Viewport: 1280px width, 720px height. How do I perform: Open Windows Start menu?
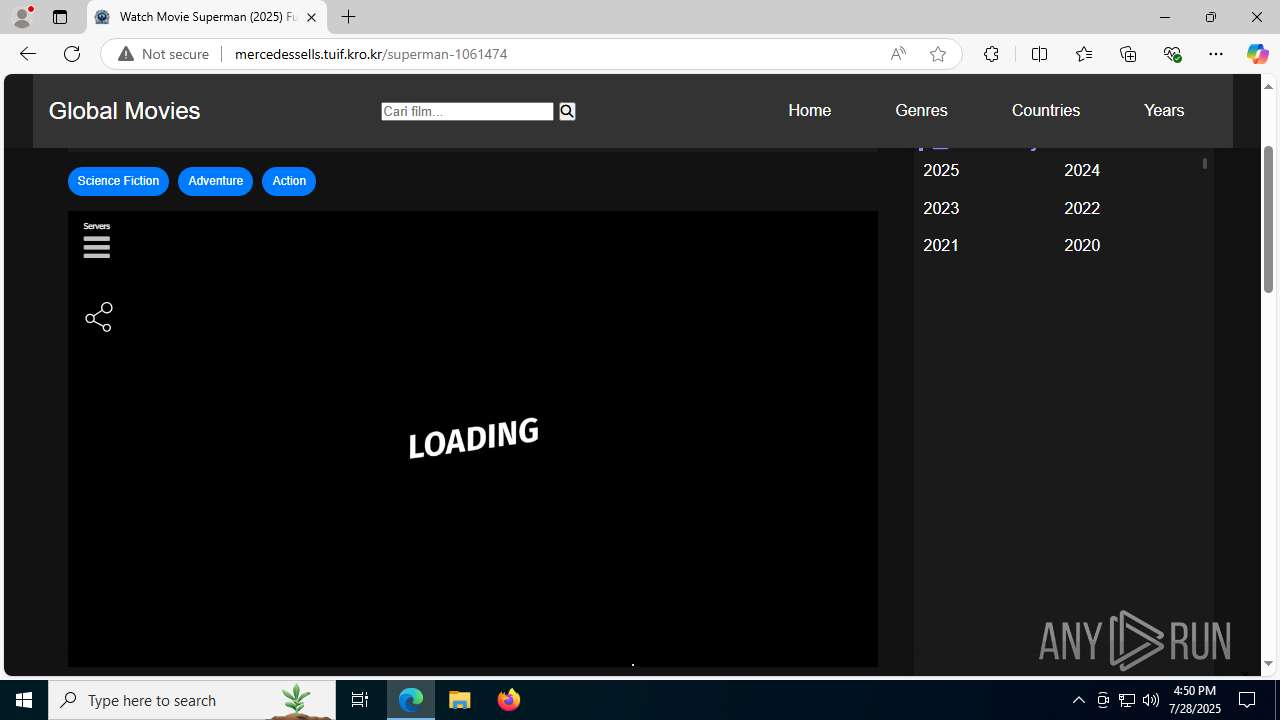[x=24, y=700]
